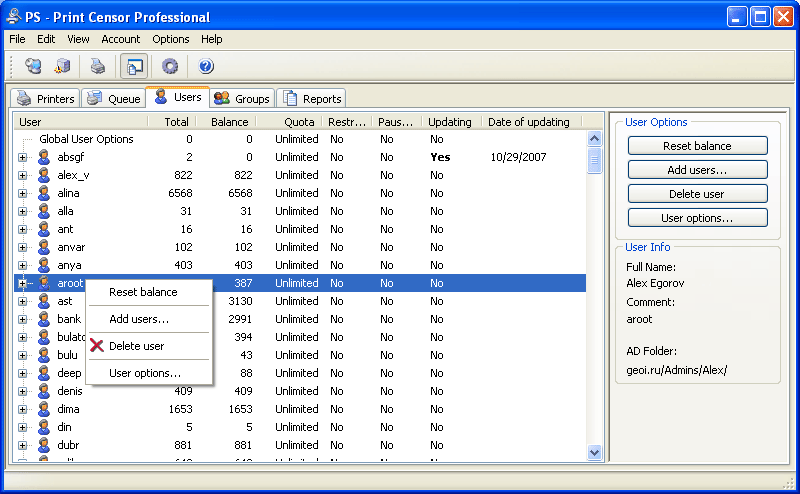The width and height of the screenshot is (800, 494).
Task: Click the user icon beside alla
Action: 44,211
